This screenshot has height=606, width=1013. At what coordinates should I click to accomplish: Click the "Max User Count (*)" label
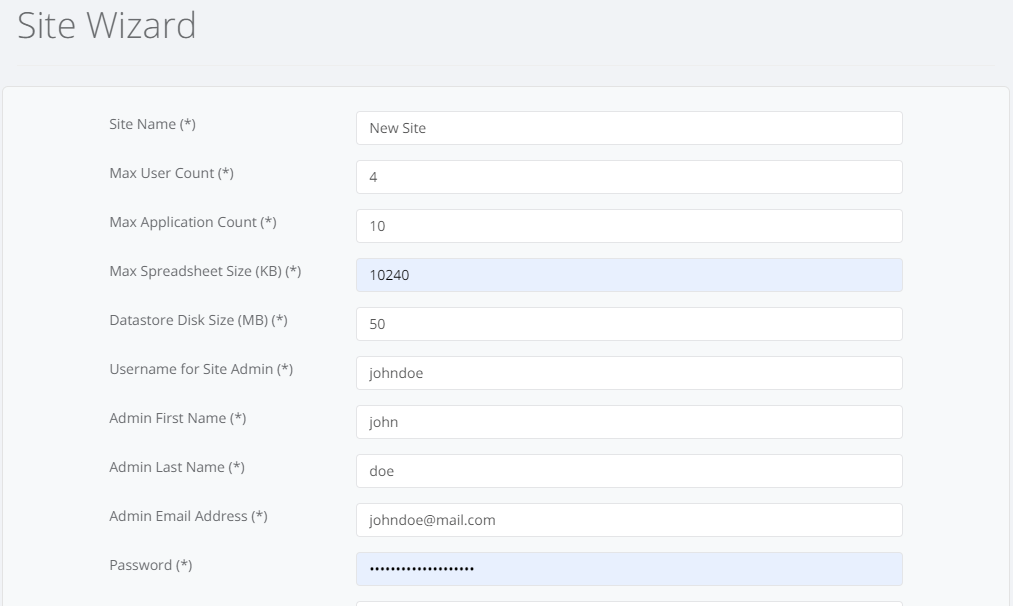tap(171, 173)
